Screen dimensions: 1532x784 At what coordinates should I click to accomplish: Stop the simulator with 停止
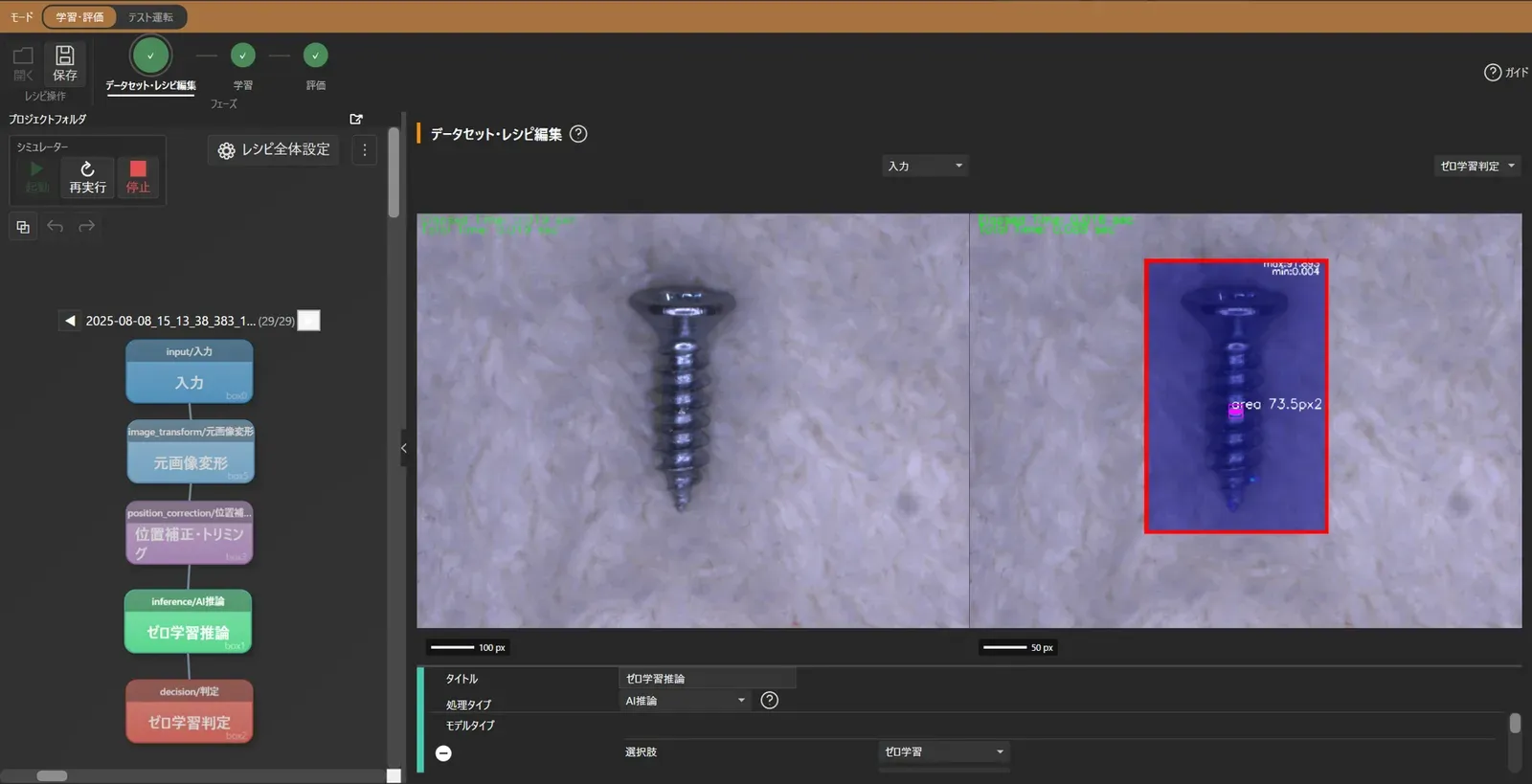point(138,177)
